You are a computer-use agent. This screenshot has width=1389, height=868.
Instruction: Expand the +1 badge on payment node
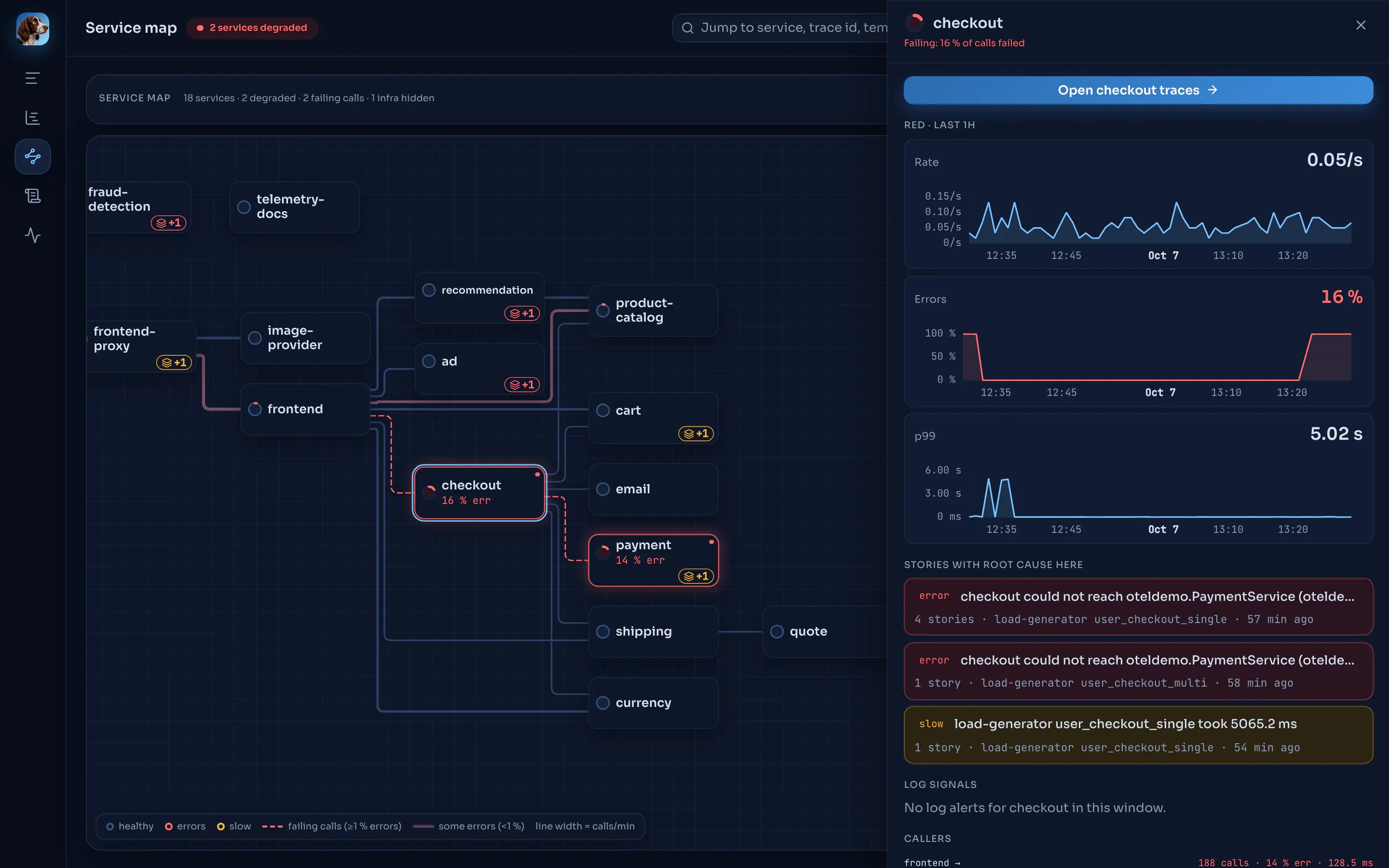click(x=695, y=576)
